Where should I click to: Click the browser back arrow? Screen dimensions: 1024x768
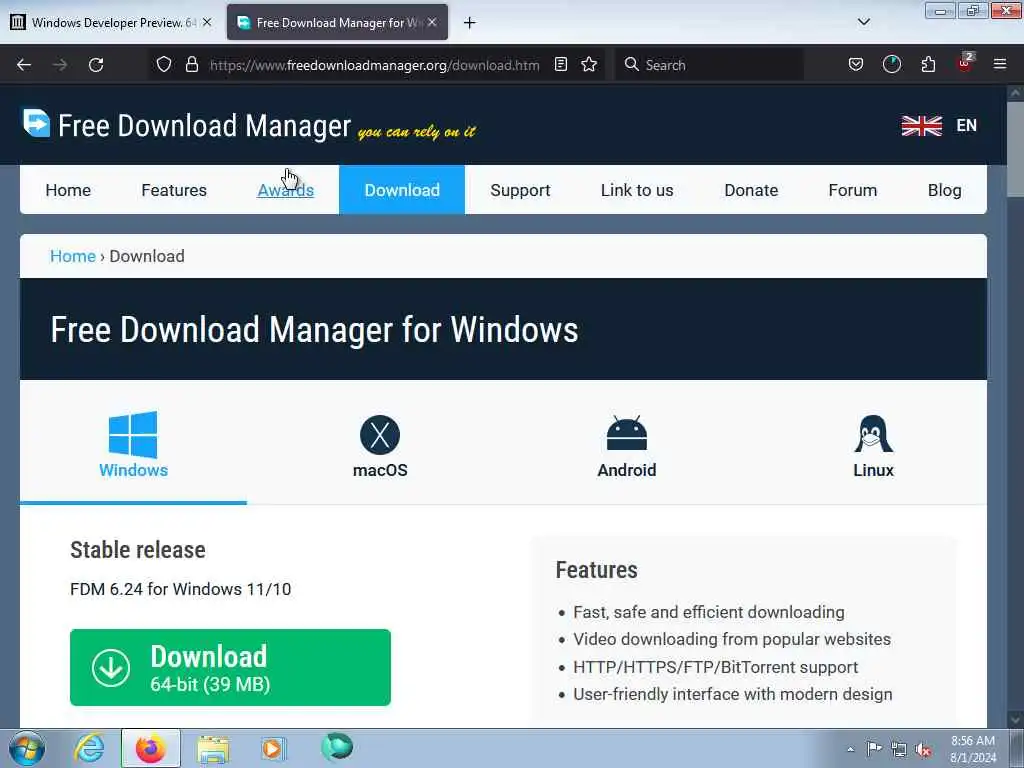(x=24, y=65)
